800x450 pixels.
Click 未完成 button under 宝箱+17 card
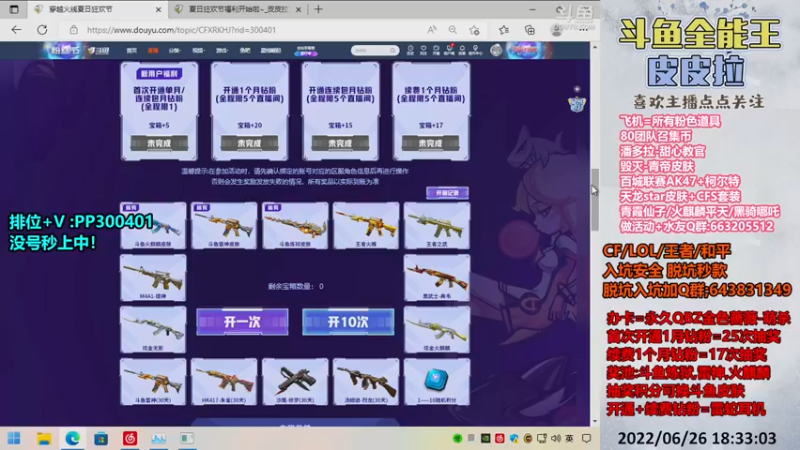click(x=431, y=143)
